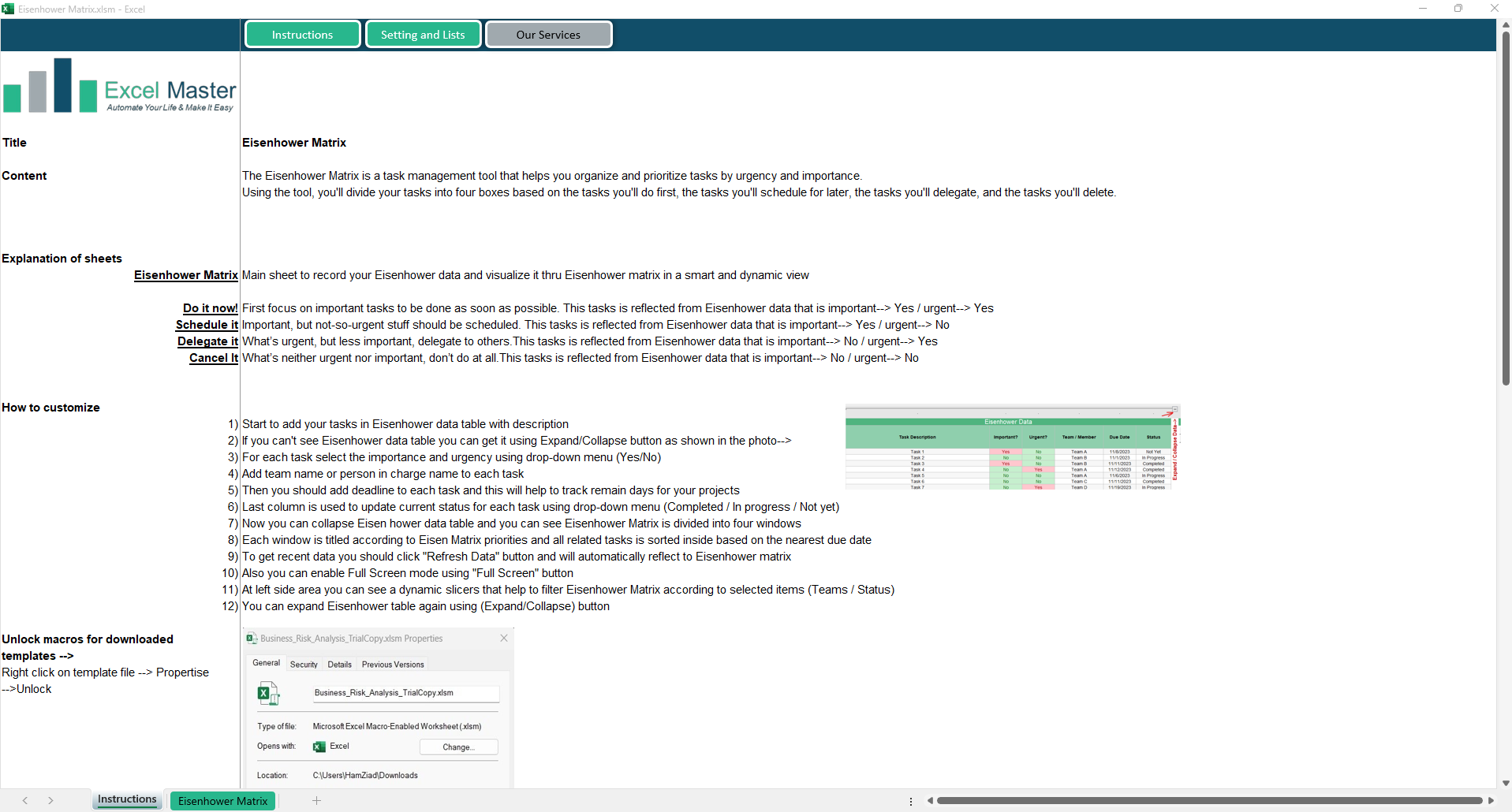Click the file Properties dialog image
Screen dimensions: 1512x812
pos(379,708)
